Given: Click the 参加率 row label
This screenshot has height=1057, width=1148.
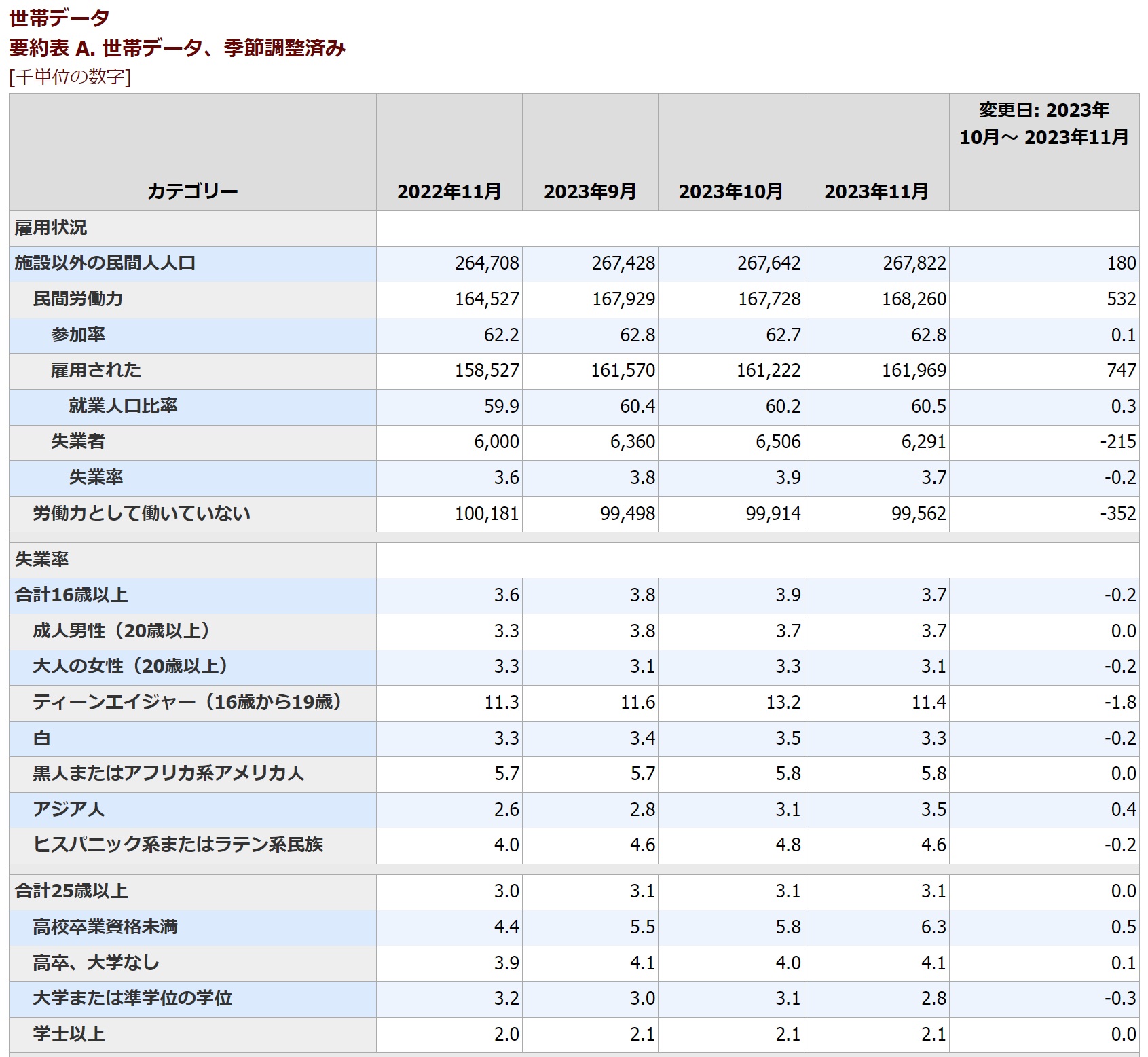Looking at the screenshot, I should click(x=77, y=335).
